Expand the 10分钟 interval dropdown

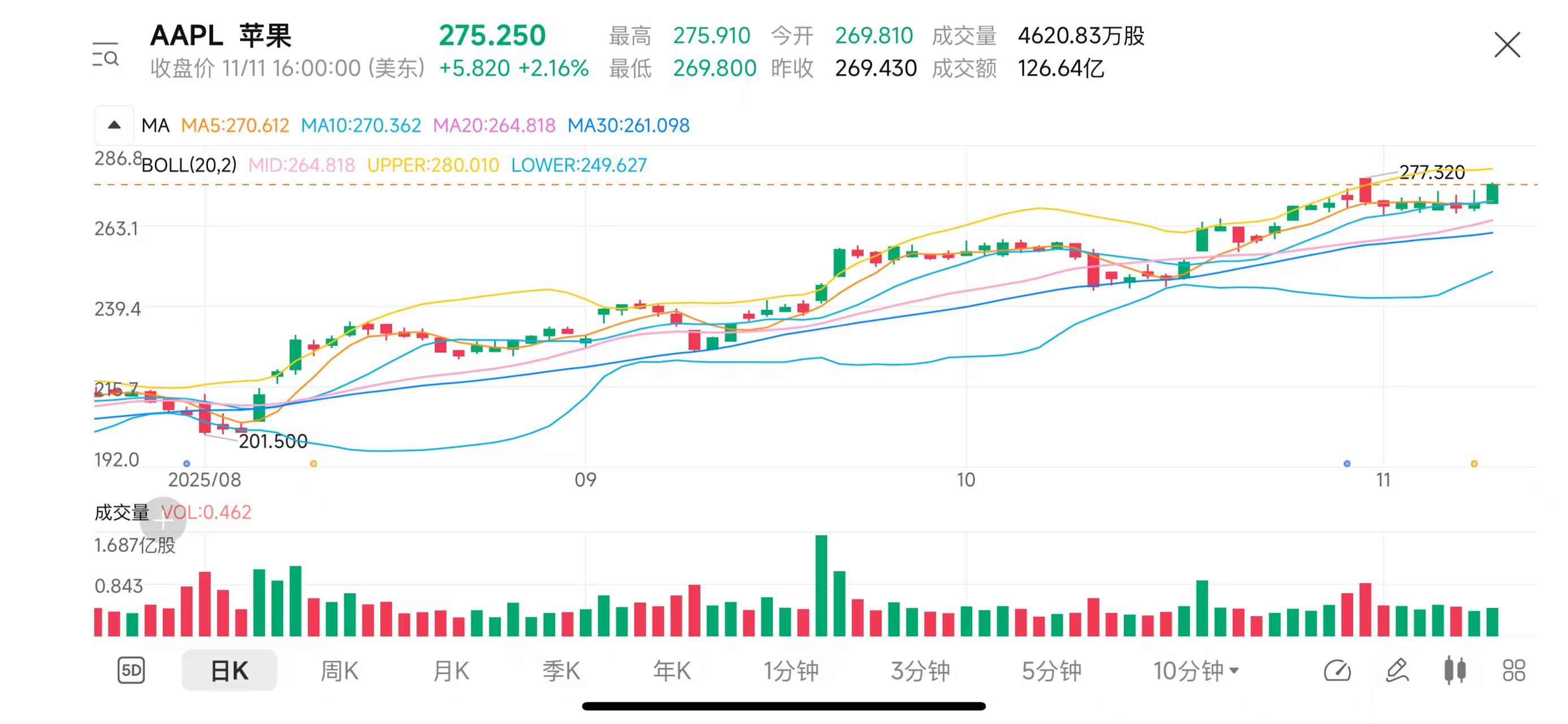pos(1196,670)
